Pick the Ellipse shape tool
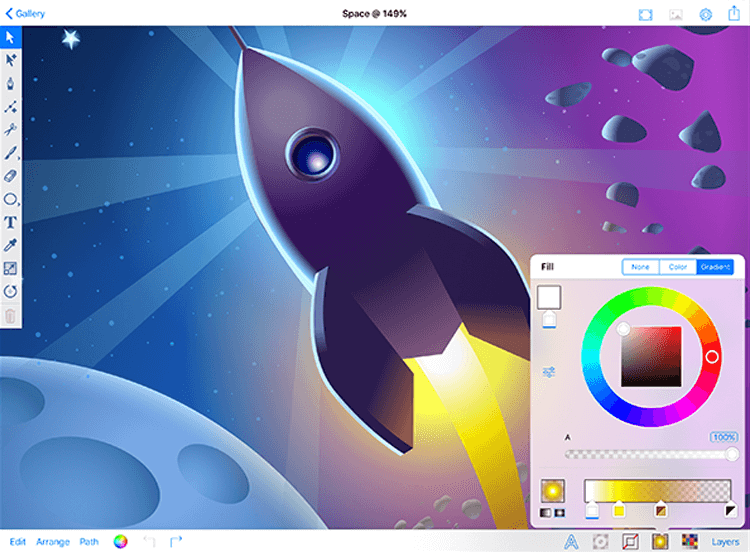Viewport: 750px width, 553px height. [x=11, y=199]
